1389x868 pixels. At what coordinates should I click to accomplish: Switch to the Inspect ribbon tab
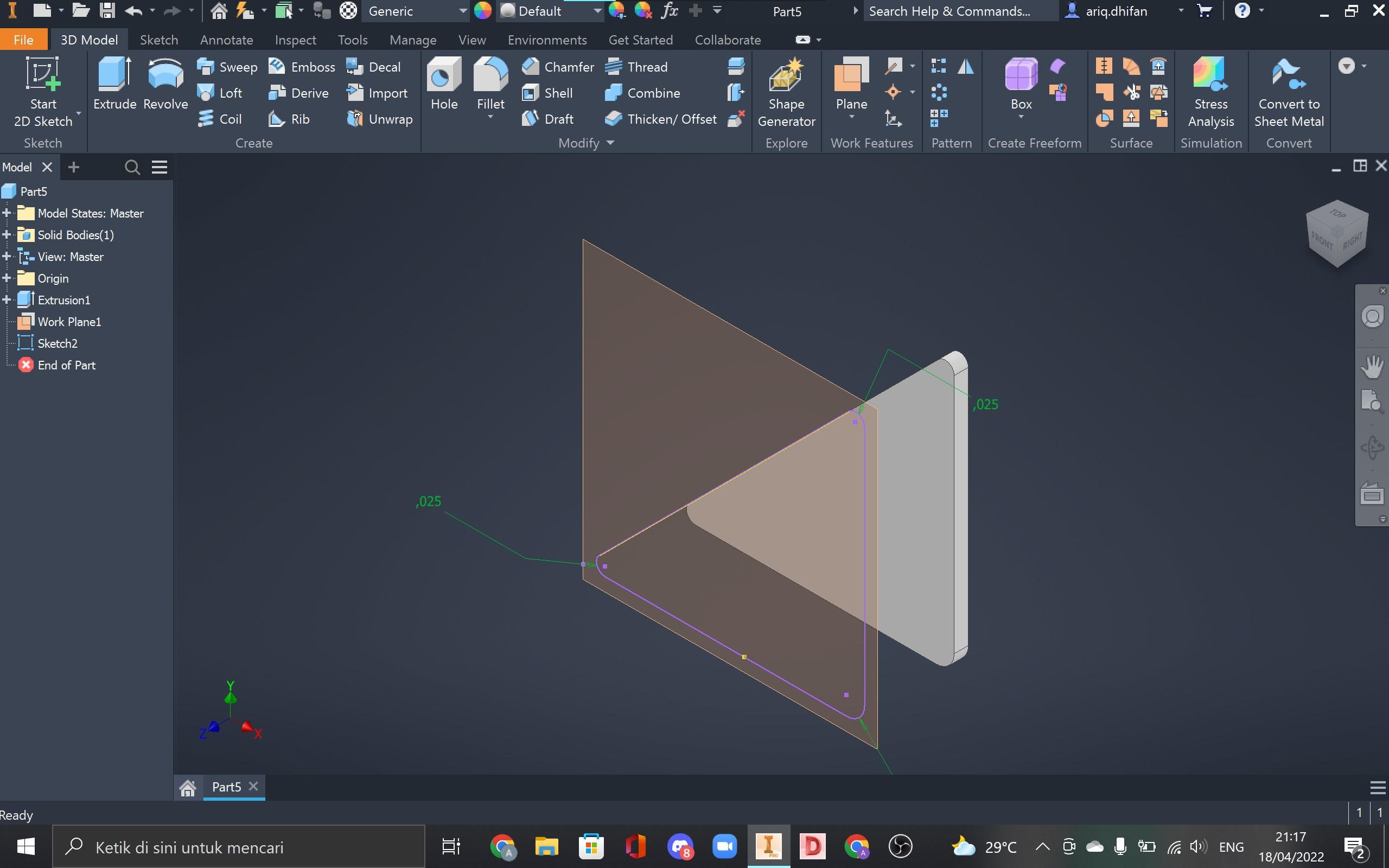click(295, 40)
